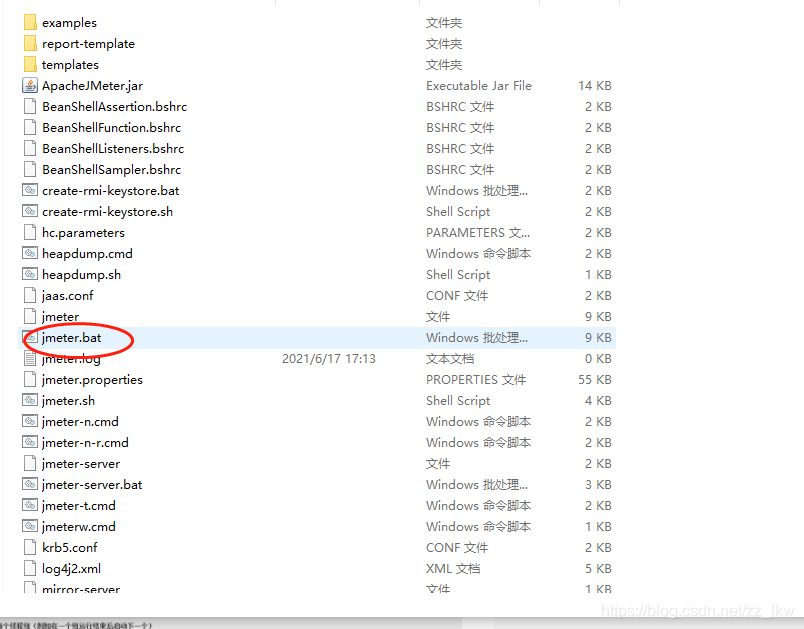Select create-rmi-keystore.sh file name
Screen dimensions: 804x629
(107, 212)
